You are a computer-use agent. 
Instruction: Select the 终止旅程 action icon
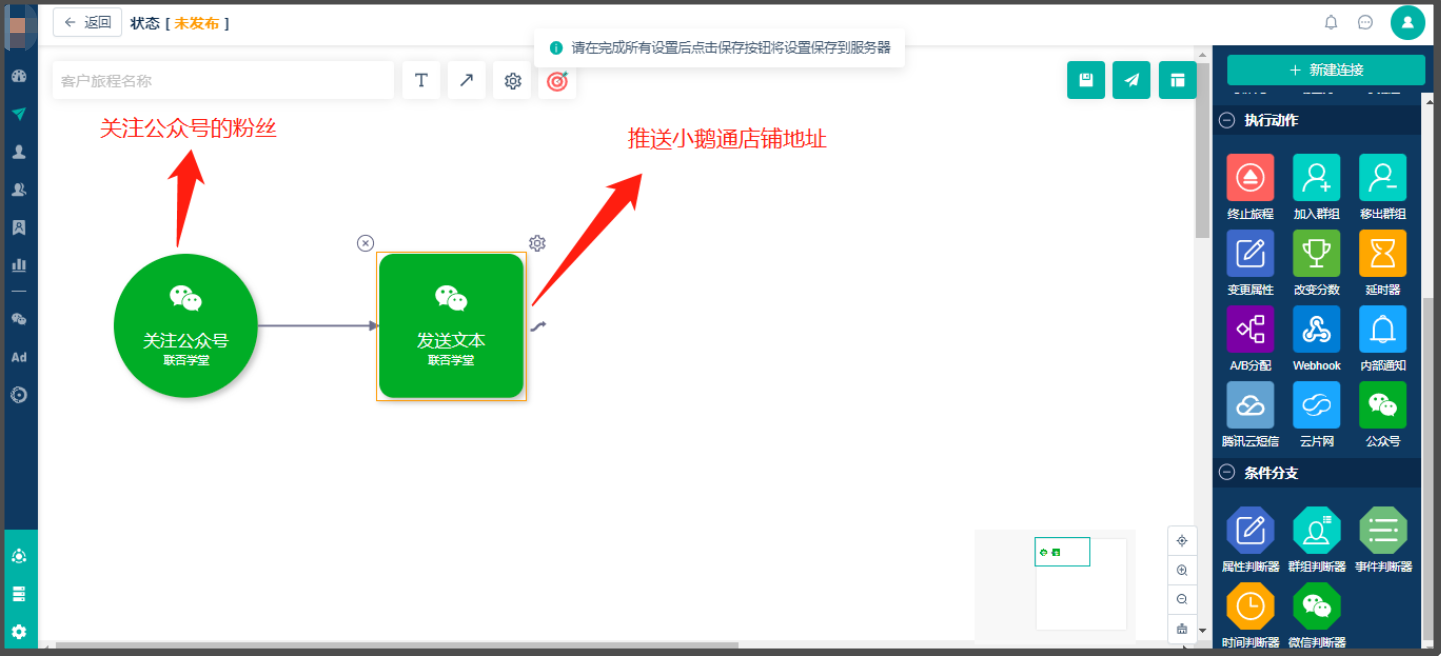pos(1250,178)
